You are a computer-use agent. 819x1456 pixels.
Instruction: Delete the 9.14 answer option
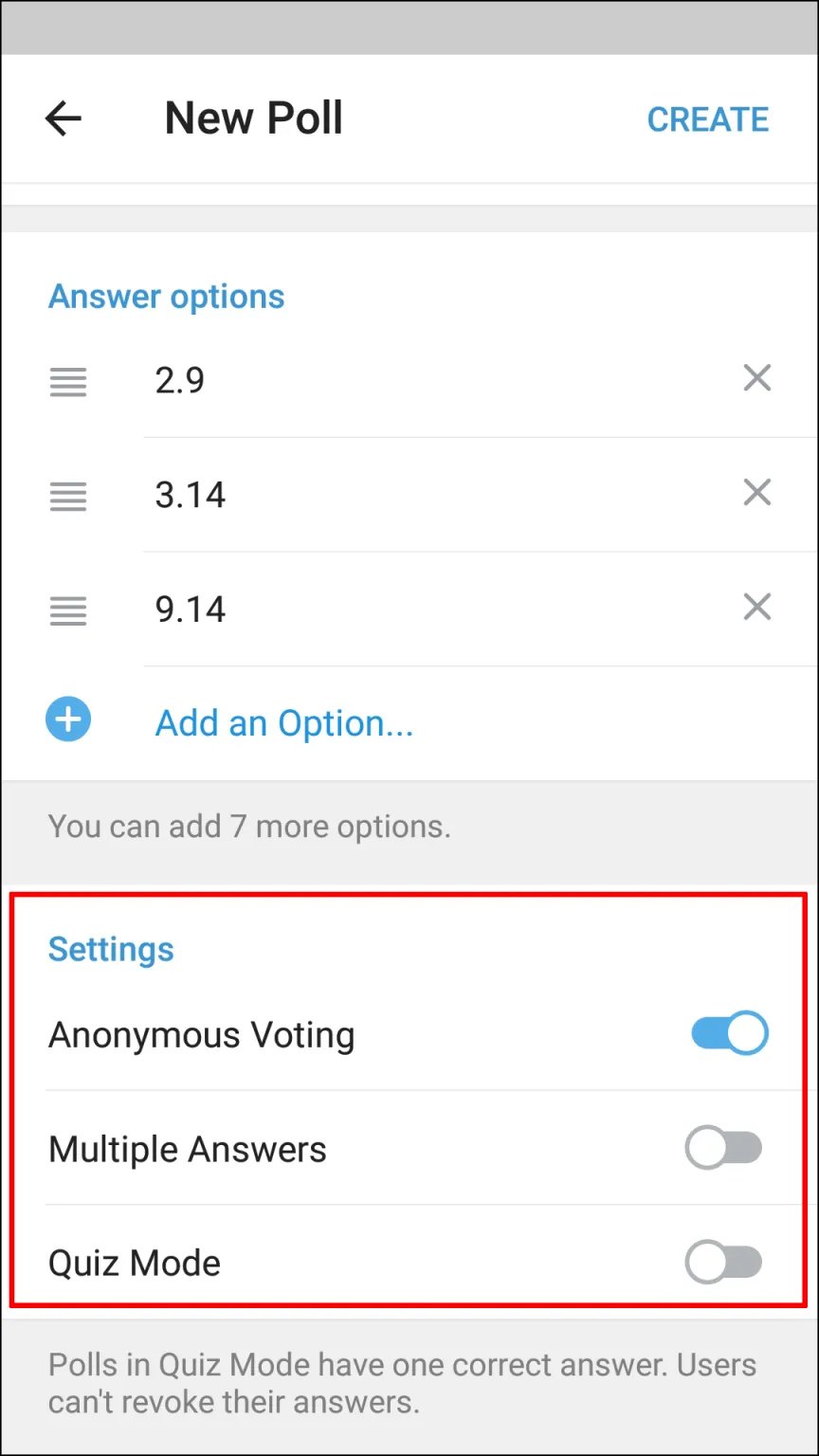point(756,607)
